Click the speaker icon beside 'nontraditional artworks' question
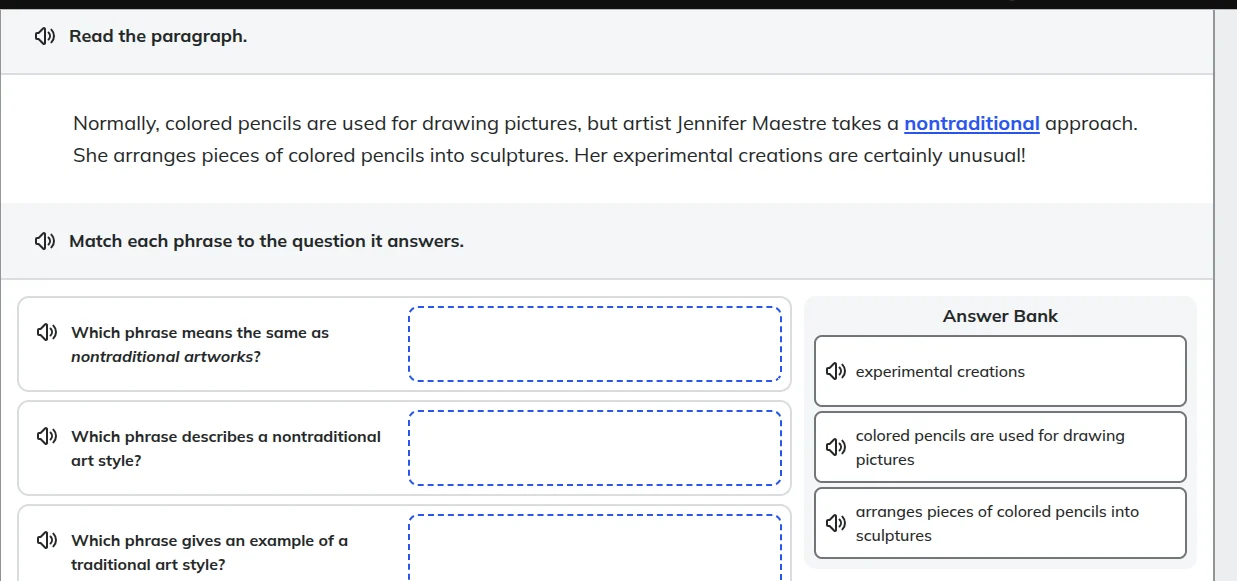The width and height of the screenshot is (1237, 581). [x=45, y=331]
